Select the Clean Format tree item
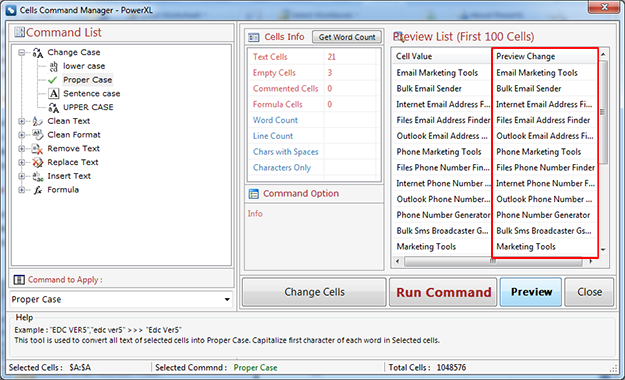The width and height of the screenshot is (625, 380). 74,135
